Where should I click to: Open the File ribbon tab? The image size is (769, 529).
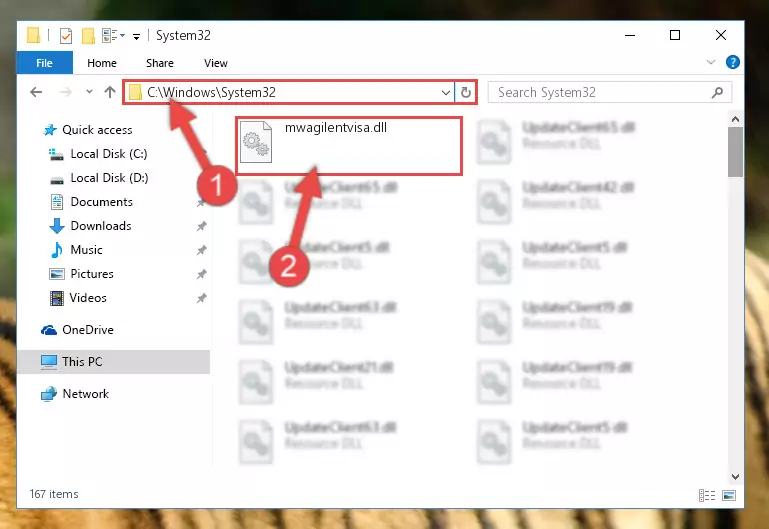point(45,63)
